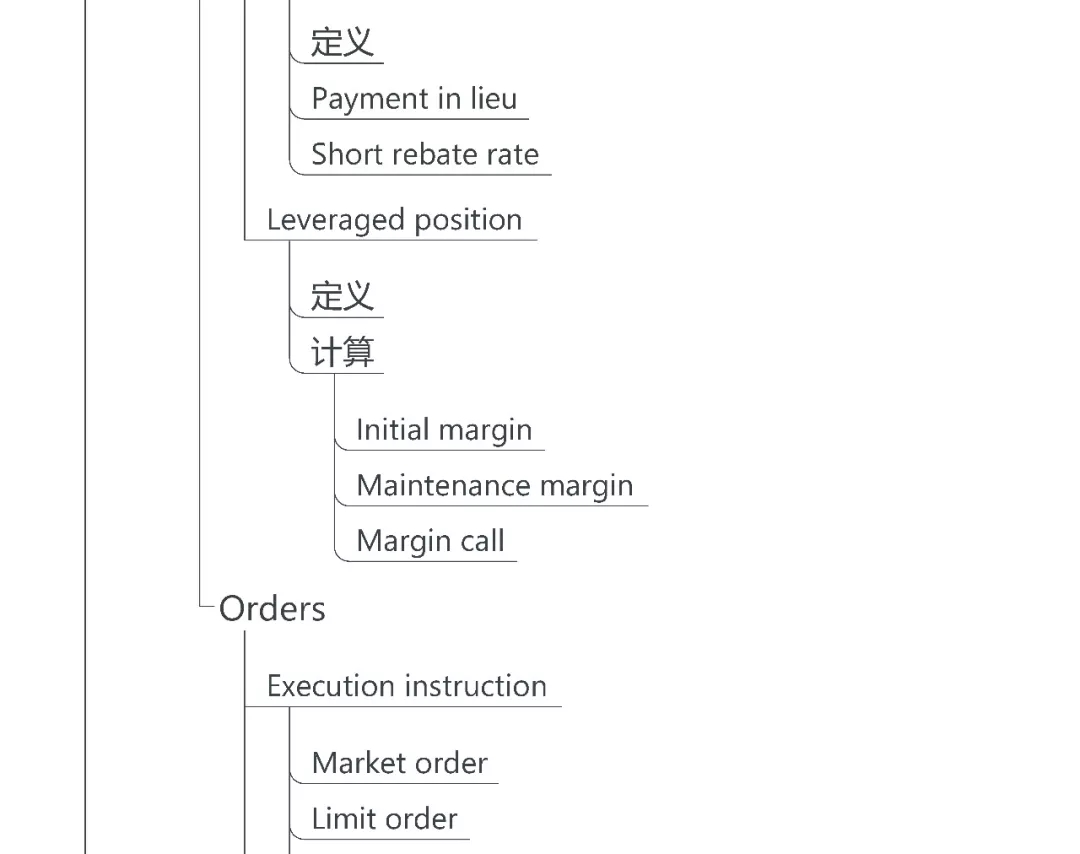Click the Orders main topic

(272, 609)
